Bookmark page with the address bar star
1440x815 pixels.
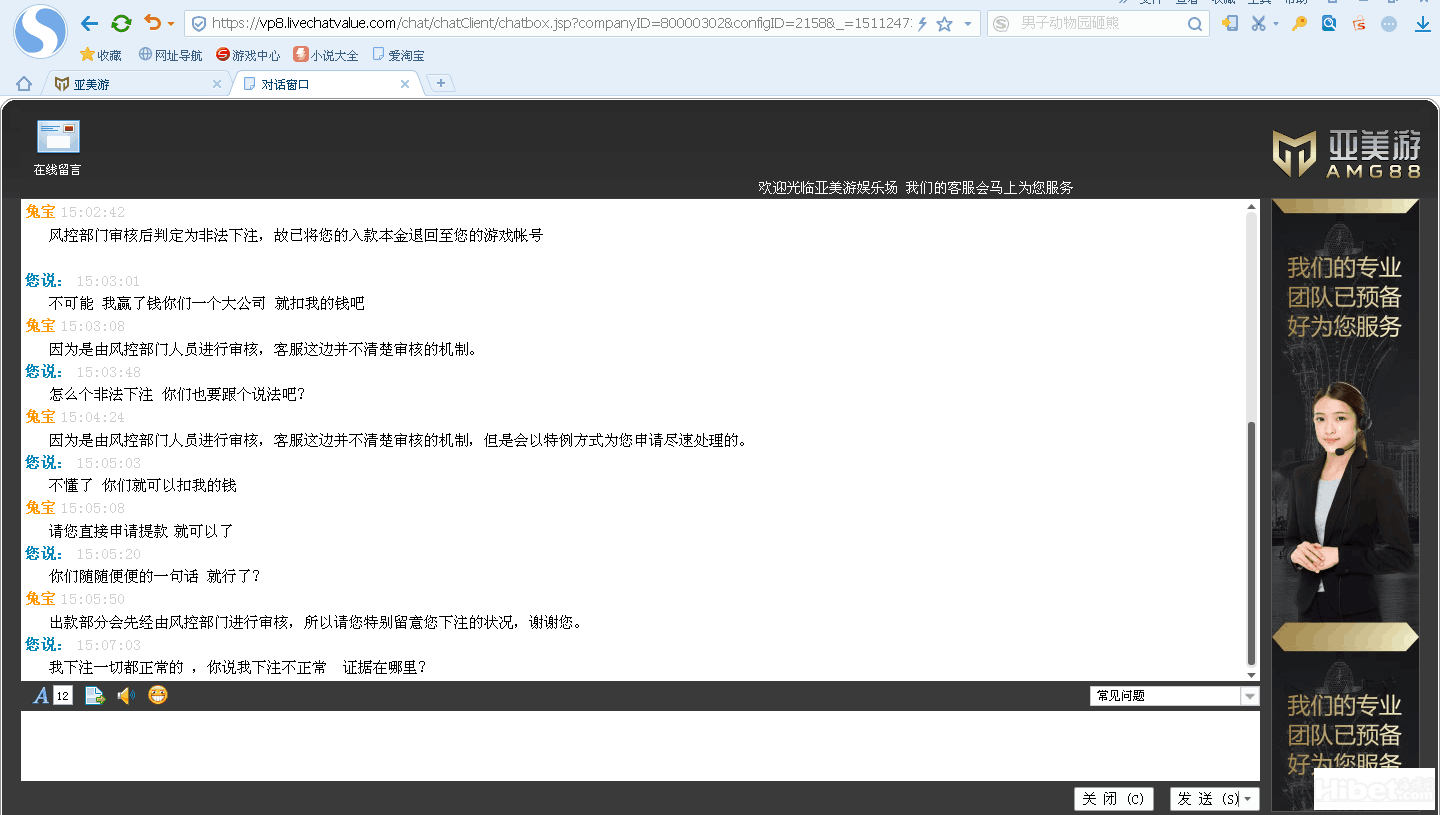click(944, 24)
